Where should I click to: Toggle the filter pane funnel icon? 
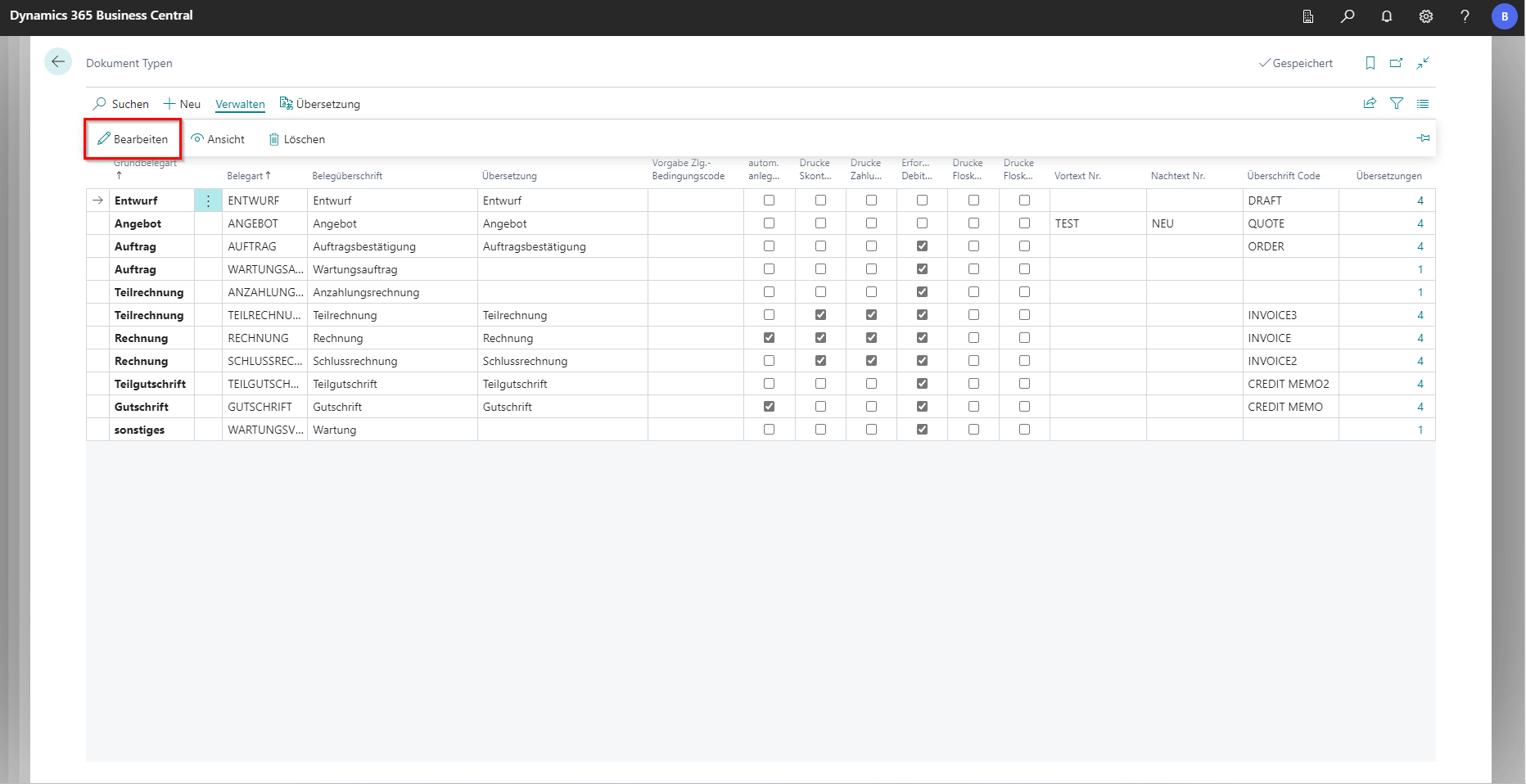(x=1397, y=103)
